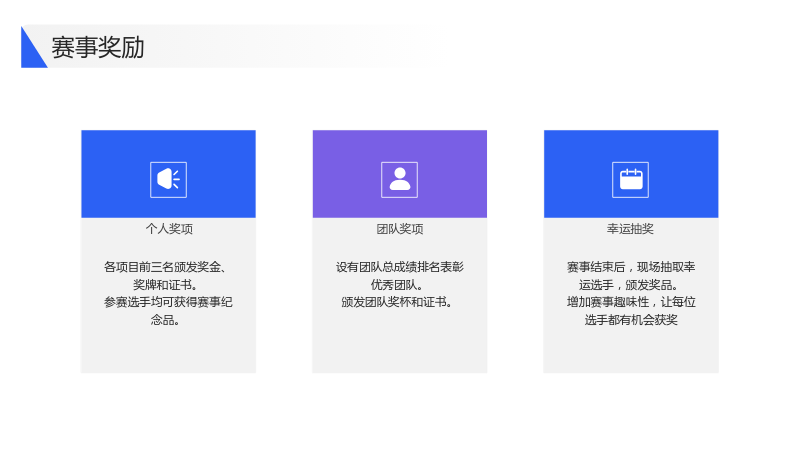The height and width of the screenshot is (450, 800).
Task: Click text 奖牌和证书。 in first card
Action: pyautogui.click(x=165, y=285)
